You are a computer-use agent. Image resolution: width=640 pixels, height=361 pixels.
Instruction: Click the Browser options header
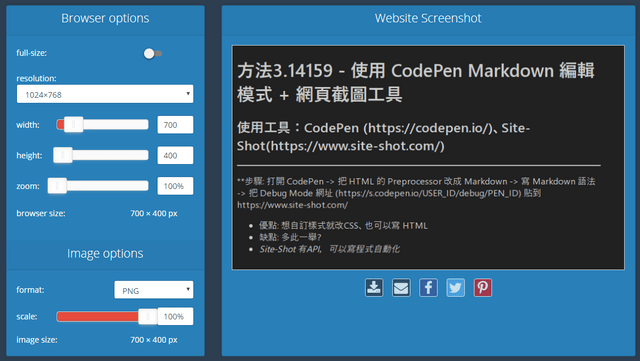[105, 18]
